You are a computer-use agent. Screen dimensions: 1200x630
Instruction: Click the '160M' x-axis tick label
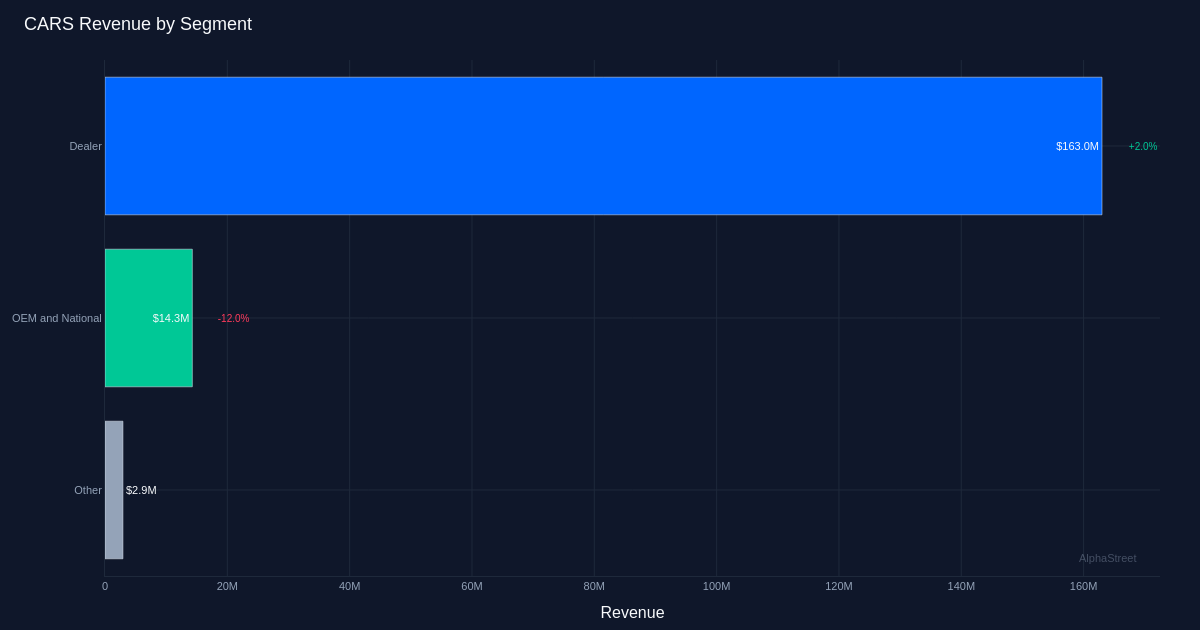[x=1083, y=586]
